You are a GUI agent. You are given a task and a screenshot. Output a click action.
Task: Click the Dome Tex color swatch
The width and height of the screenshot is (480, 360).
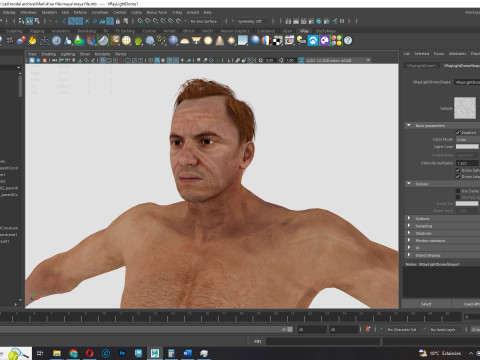click(467, 203)
